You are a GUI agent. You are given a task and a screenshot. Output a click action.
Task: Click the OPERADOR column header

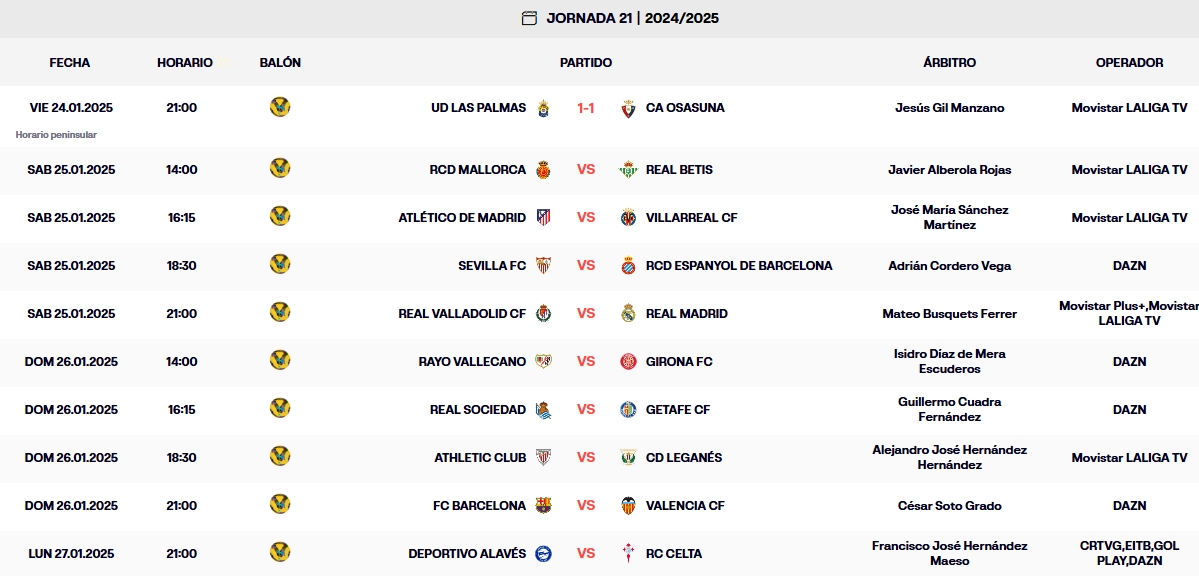click(x=1129, y=63)
